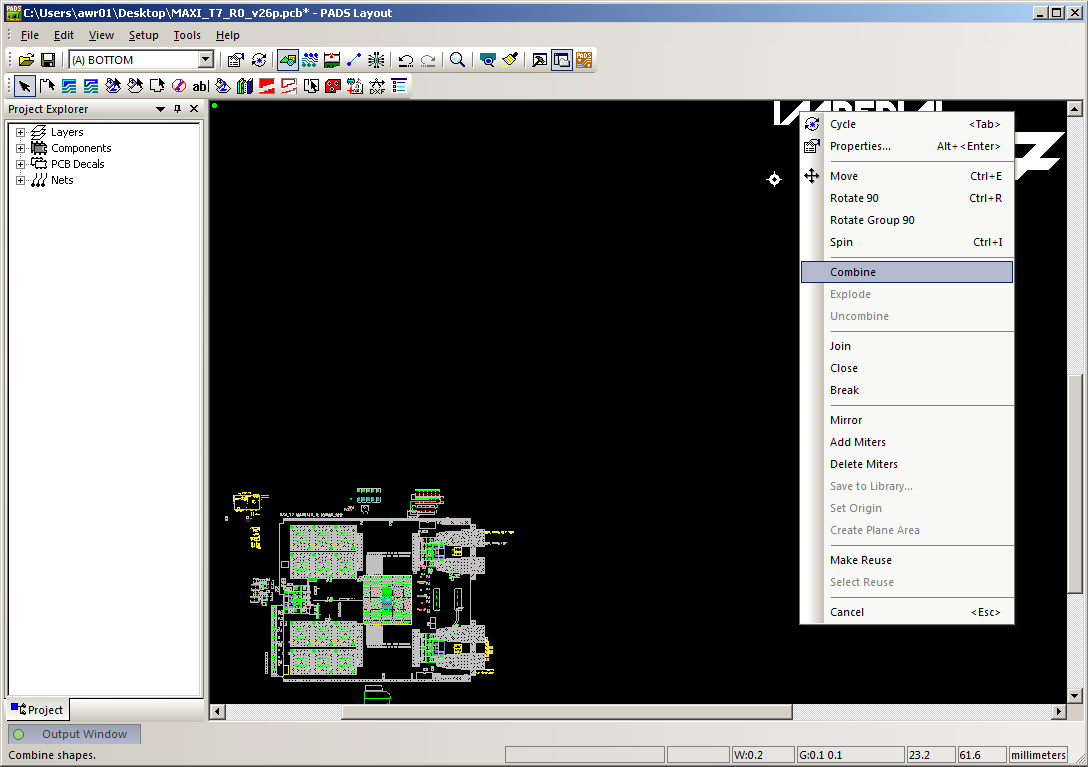Choose Combine from the context menu
The image size is (1088, 767).
point(853,272)
